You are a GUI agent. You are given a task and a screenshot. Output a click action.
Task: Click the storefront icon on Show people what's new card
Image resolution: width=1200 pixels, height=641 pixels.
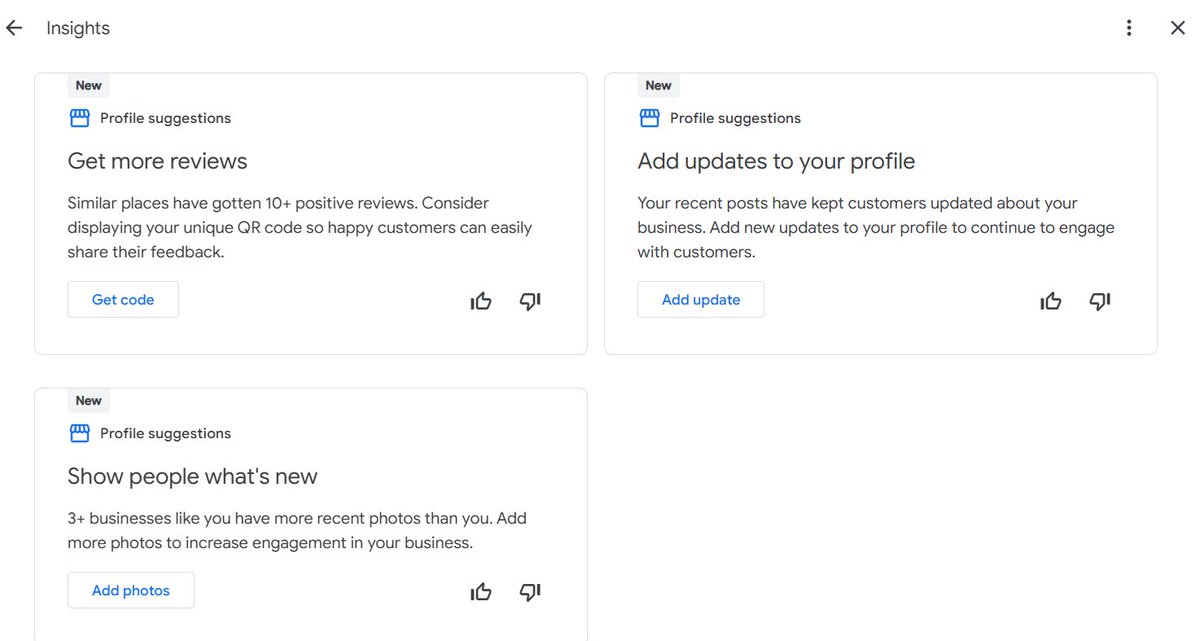pyautogui.click(x=79, y=433)
